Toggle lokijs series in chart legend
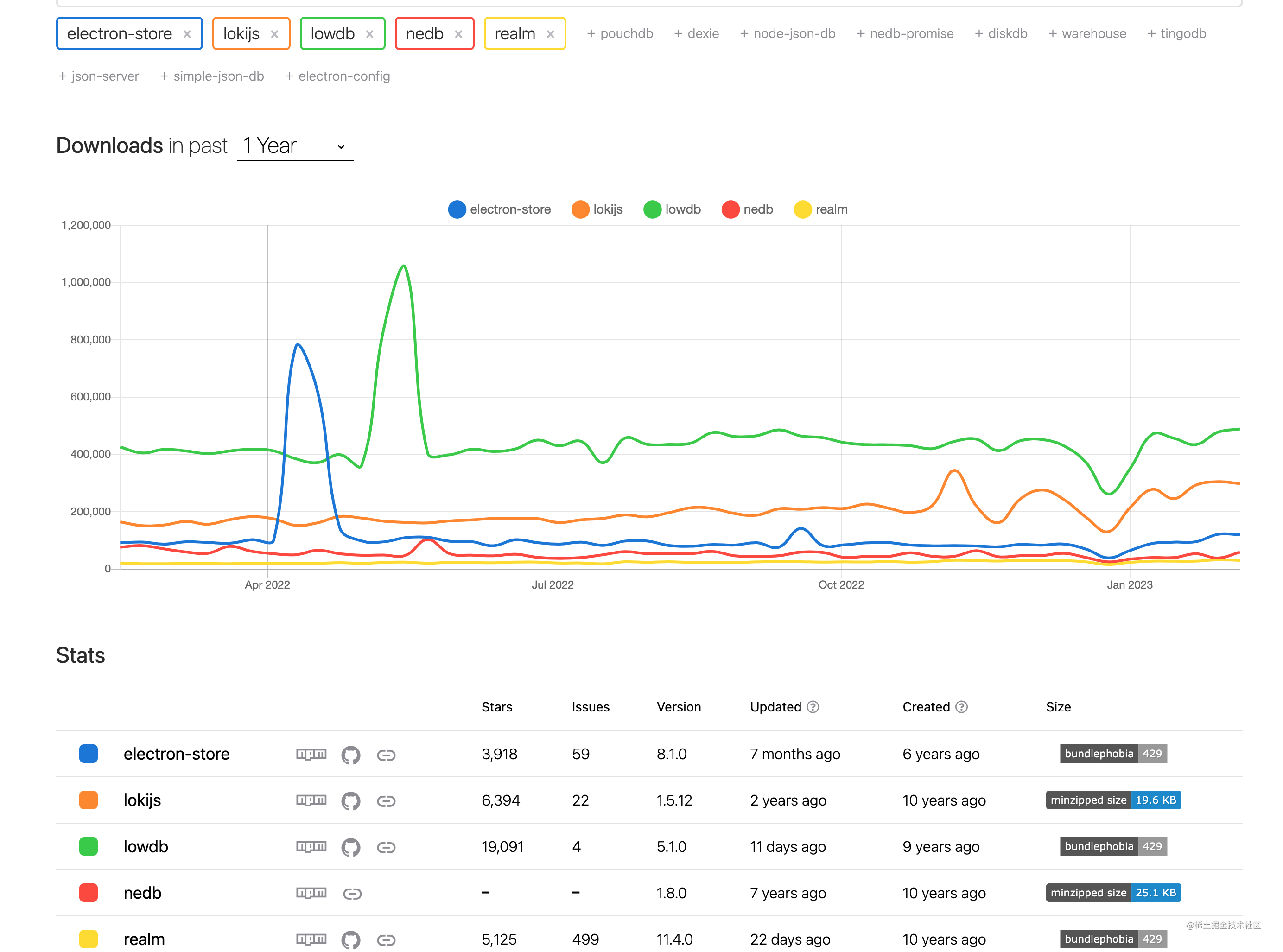Viewport: 1283px width, 952px height. [x=597, y=210]
